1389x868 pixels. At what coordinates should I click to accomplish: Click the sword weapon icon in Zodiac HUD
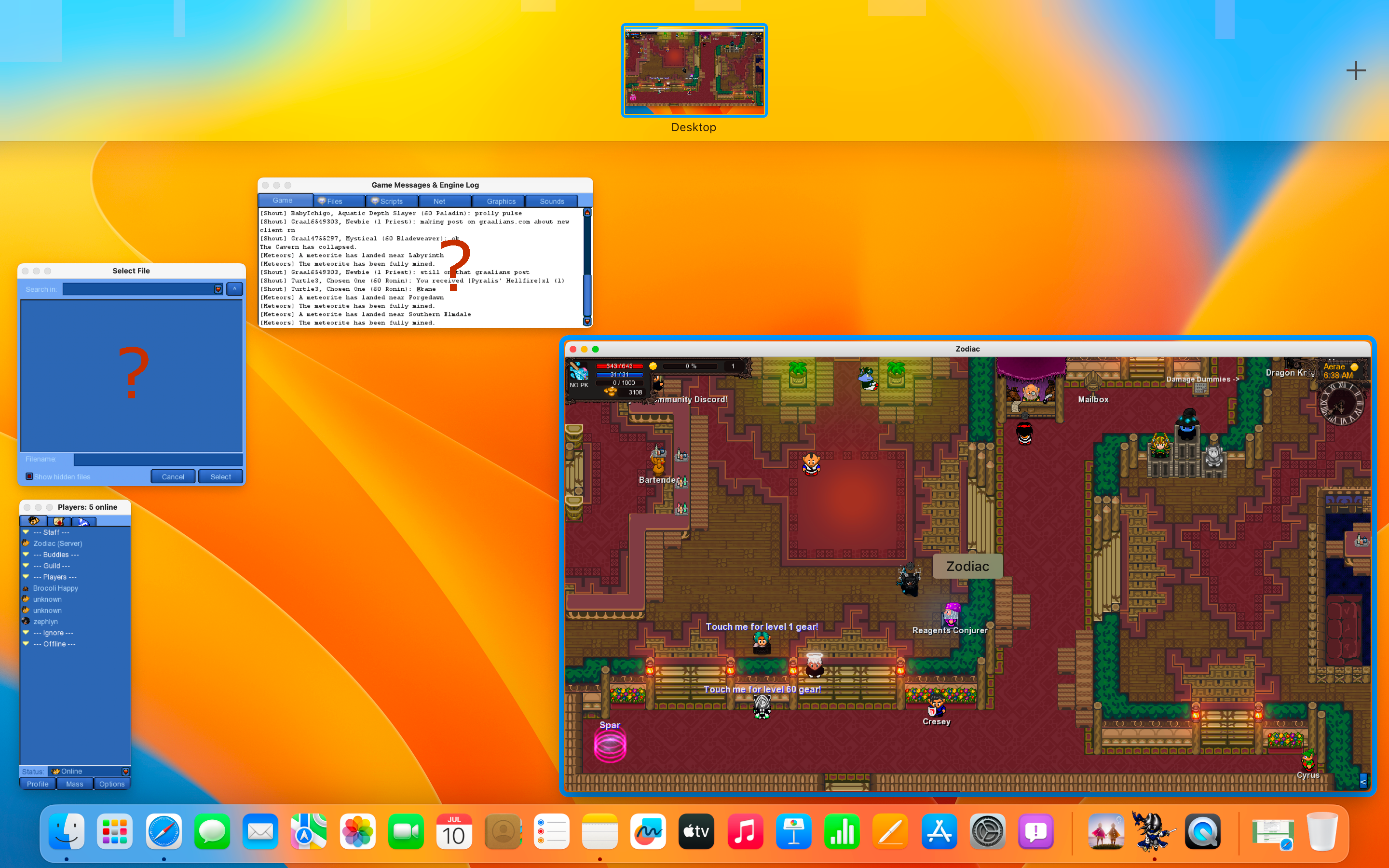point(579,371)
